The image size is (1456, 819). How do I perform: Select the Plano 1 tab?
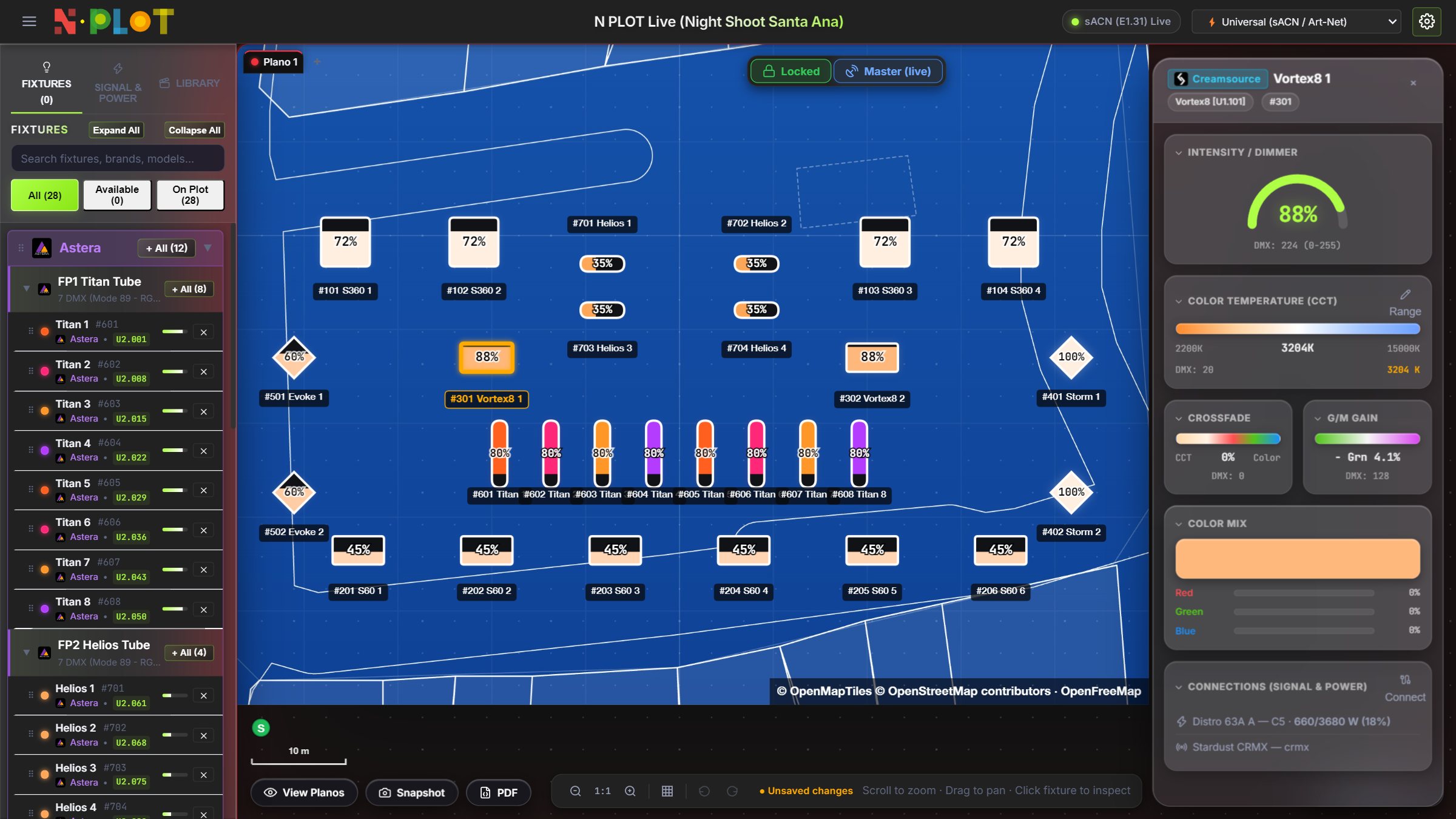[x=274, y=62]
